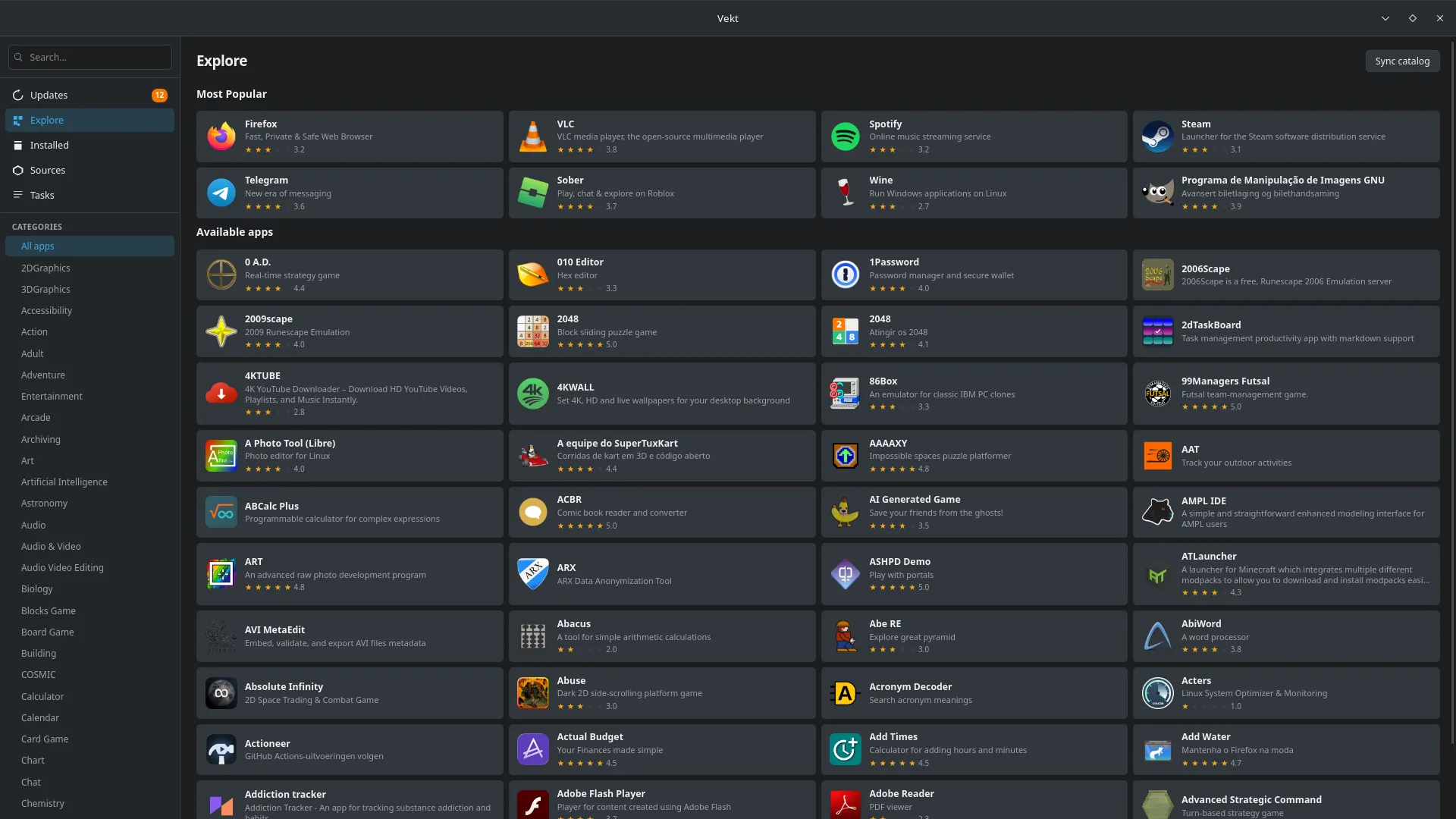Click the ART raw photo icon
This screenshot has height=819, width=1456.
(x=221, y=574)
